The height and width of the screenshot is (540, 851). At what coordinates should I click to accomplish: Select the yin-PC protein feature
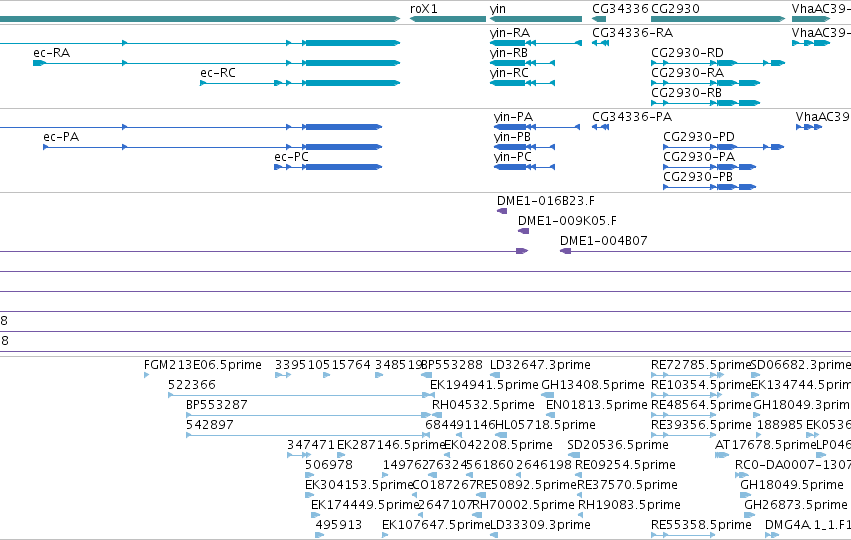pos(524,167)
